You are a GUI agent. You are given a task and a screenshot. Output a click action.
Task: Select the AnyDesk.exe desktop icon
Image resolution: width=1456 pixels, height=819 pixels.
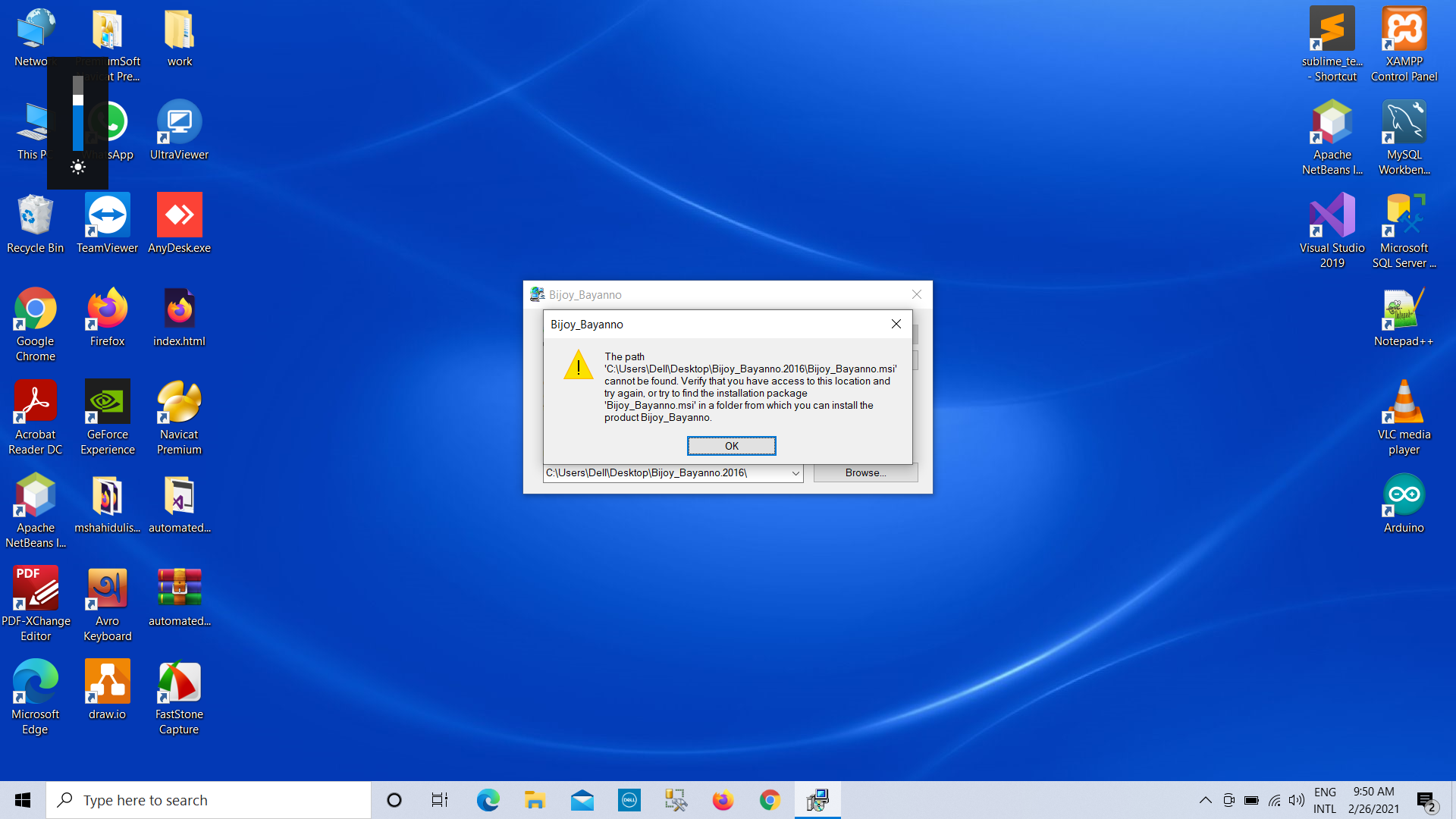179,224
